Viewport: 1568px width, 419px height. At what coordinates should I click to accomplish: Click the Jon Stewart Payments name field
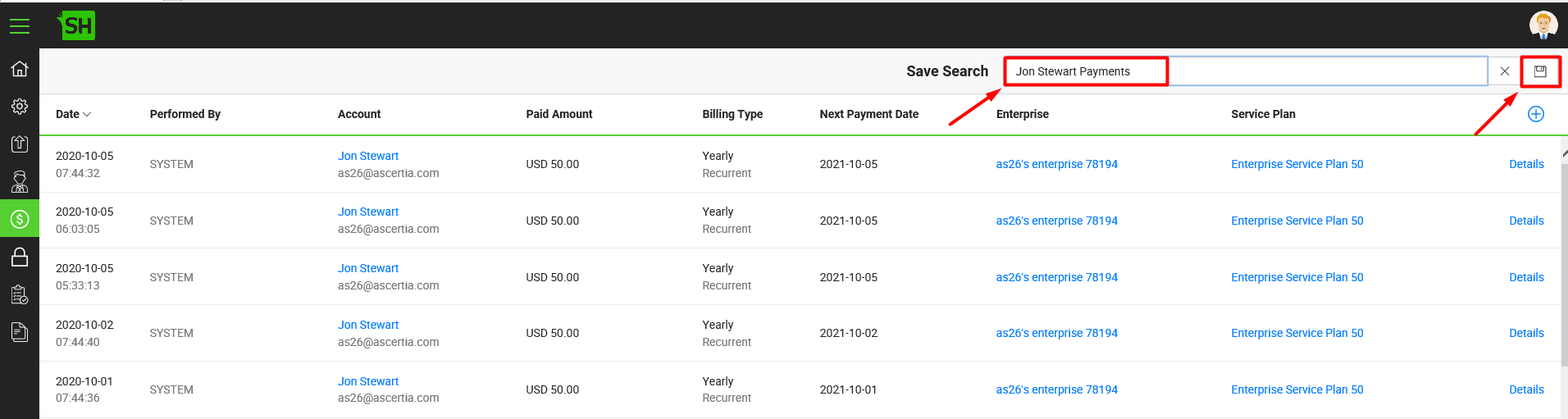click(1246, 71)
